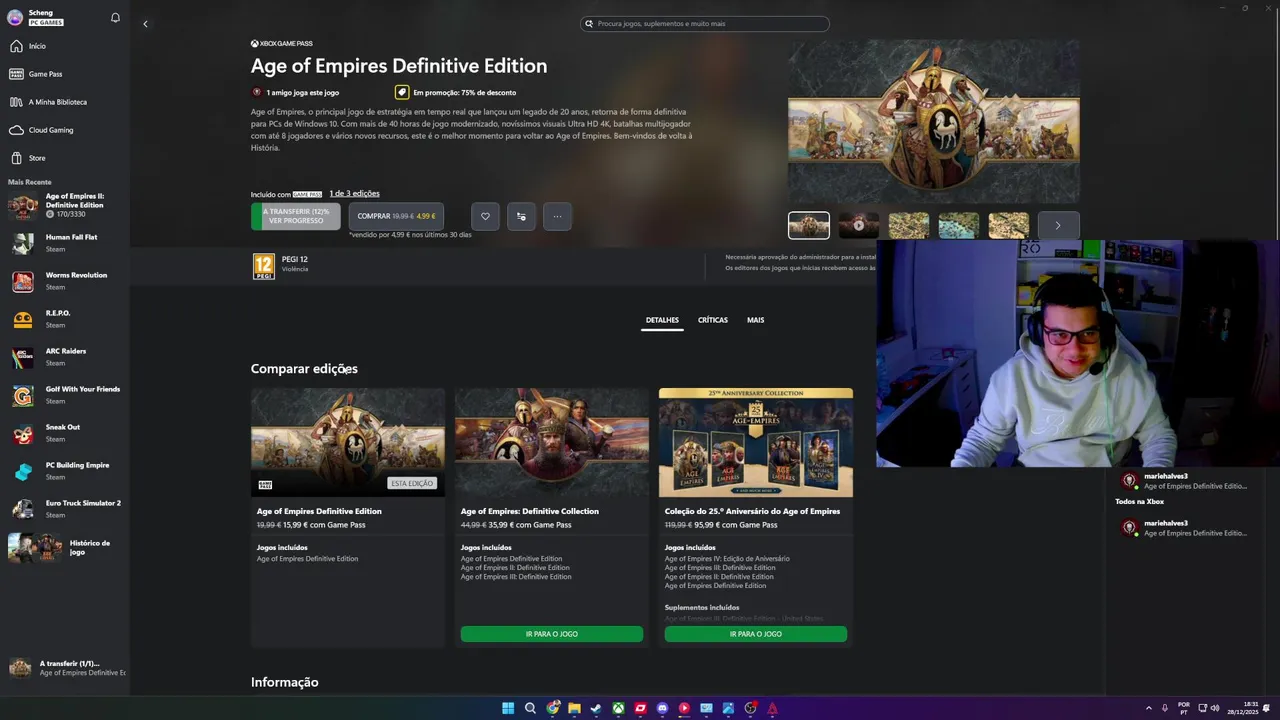Viewport: 1280px width, 720px height.
Task: Switch to the Mais tab
Action: [755, 320]
